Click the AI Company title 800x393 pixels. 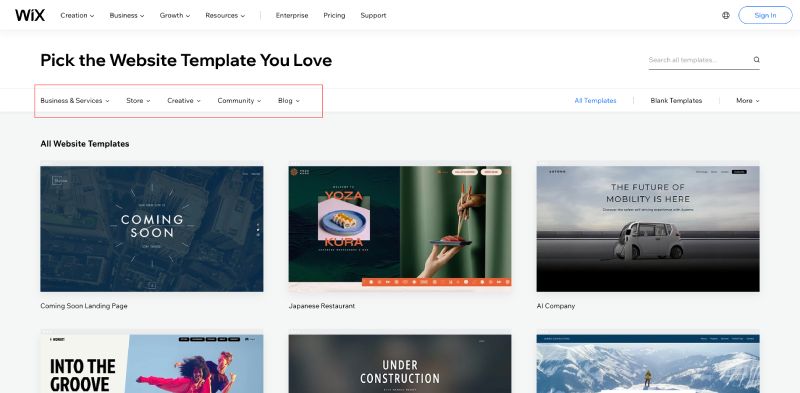tap(556, 306)
